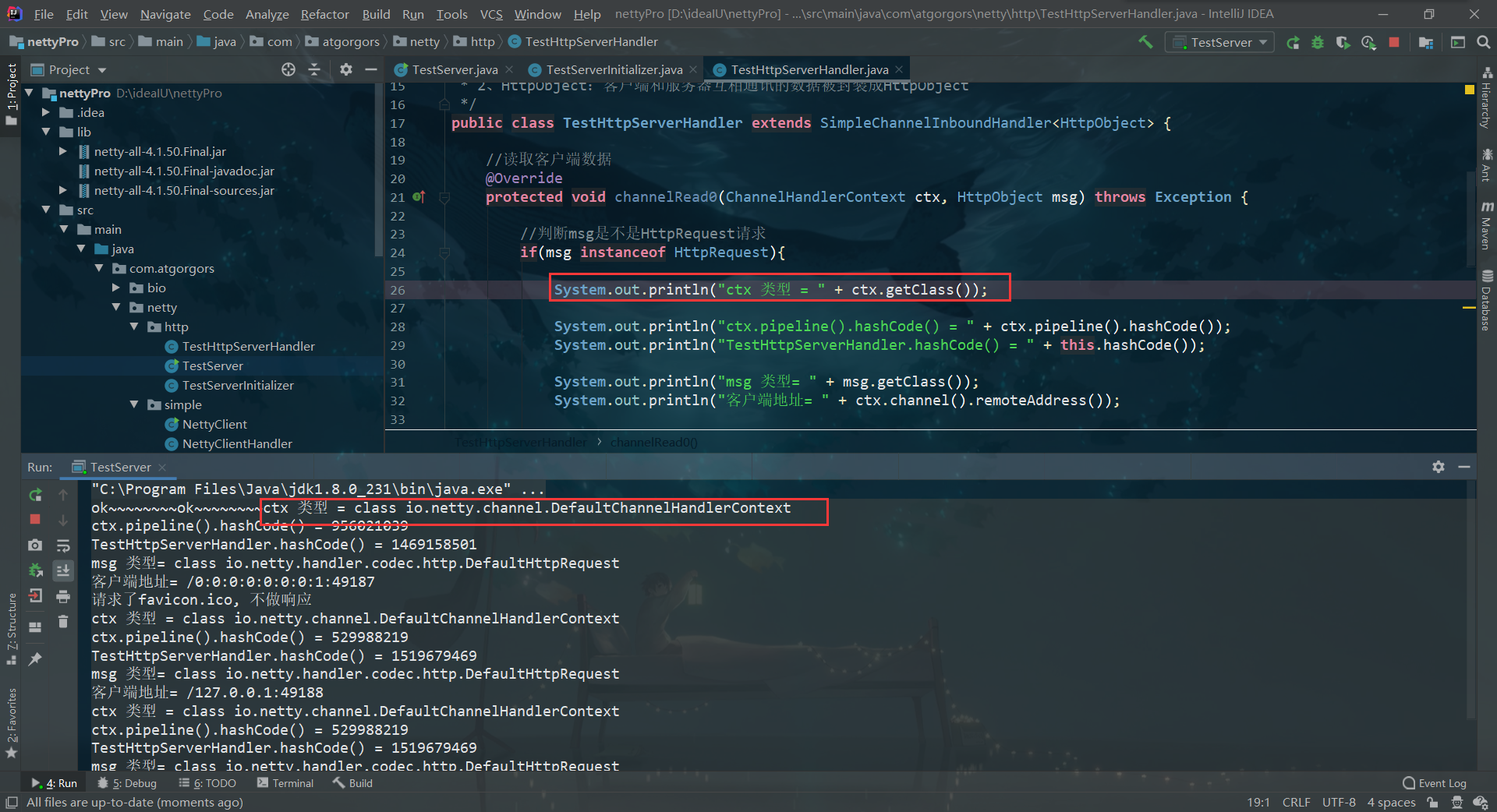Open the VCS menu

(x=491, y=14)
